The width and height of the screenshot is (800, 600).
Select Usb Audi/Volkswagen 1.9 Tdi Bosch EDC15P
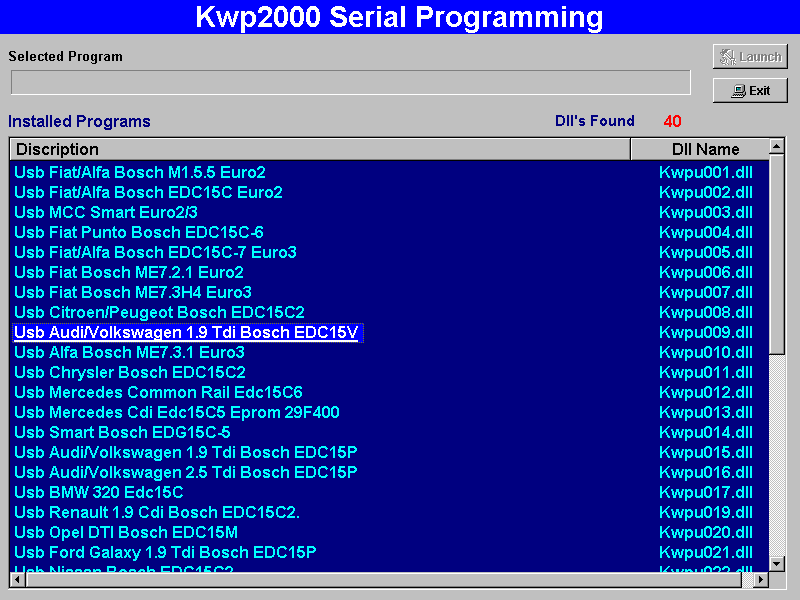[x=186, y=453]
